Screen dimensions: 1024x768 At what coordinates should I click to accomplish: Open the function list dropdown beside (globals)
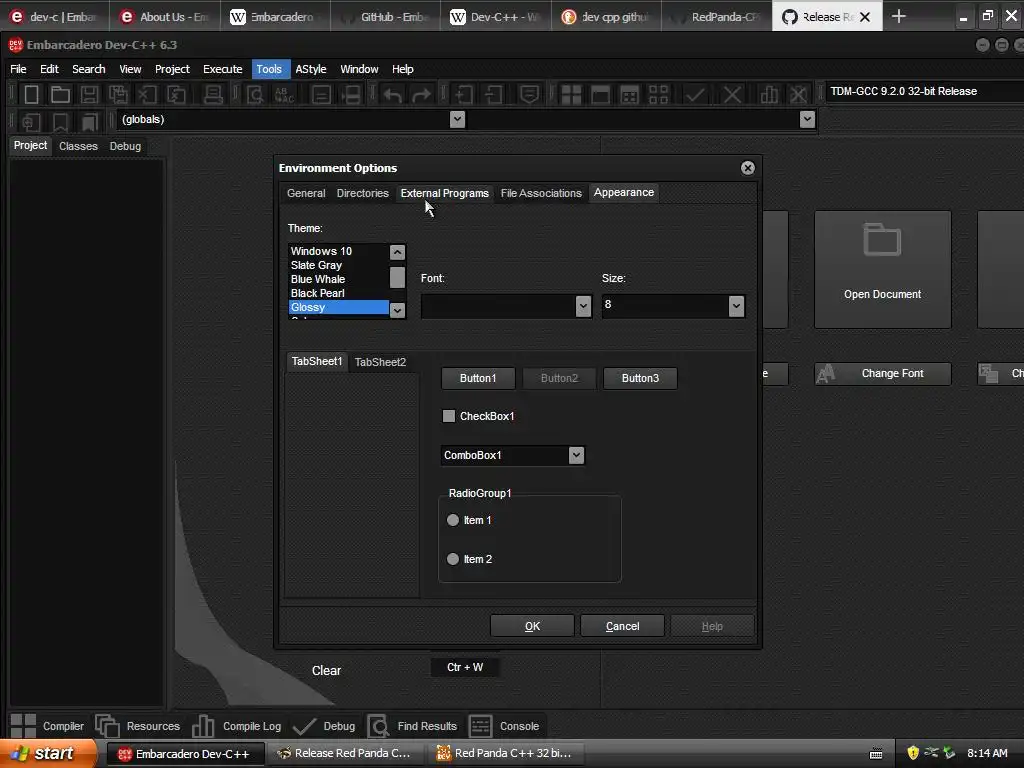click(x=807, y=120)
